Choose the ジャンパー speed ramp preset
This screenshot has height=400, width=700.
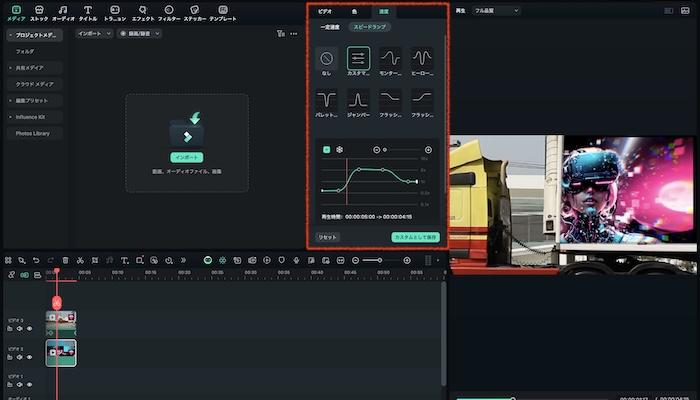358,100
